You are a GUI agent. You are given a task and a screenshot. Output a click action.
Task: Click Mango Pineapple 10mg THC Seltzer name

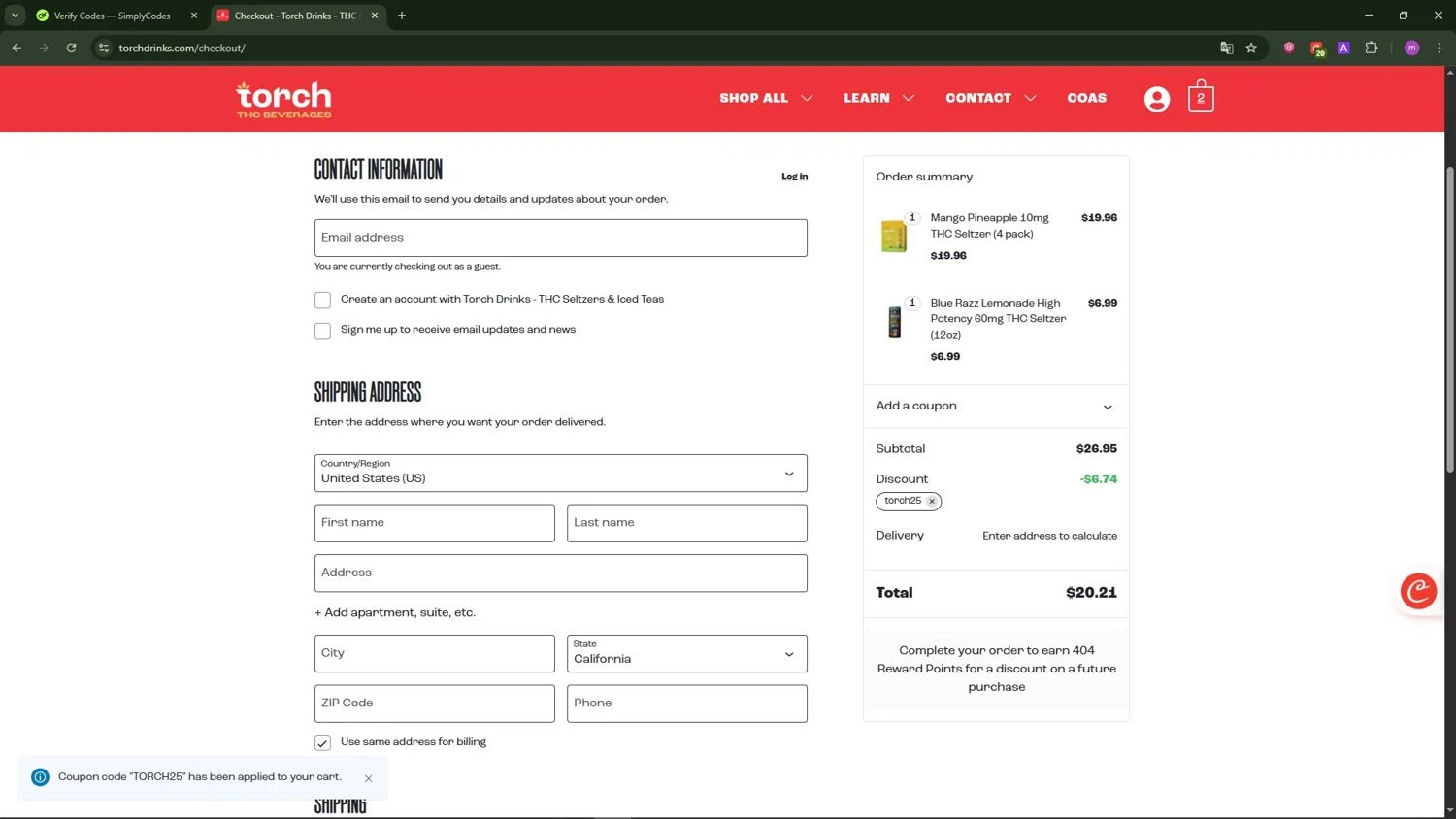990,226
